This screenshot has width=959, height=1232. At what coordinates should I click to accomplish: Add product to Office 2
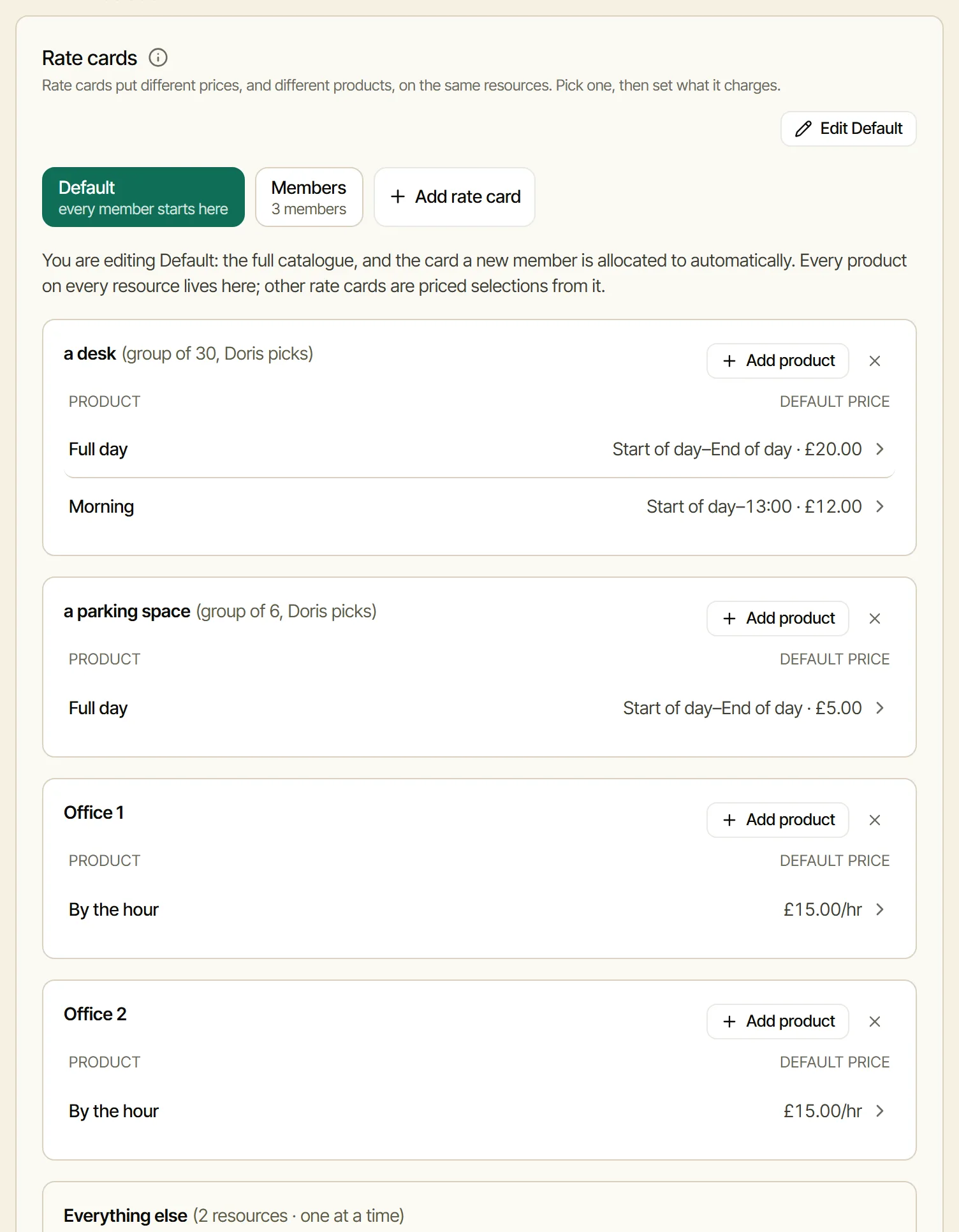click(x=778, y=1022)
